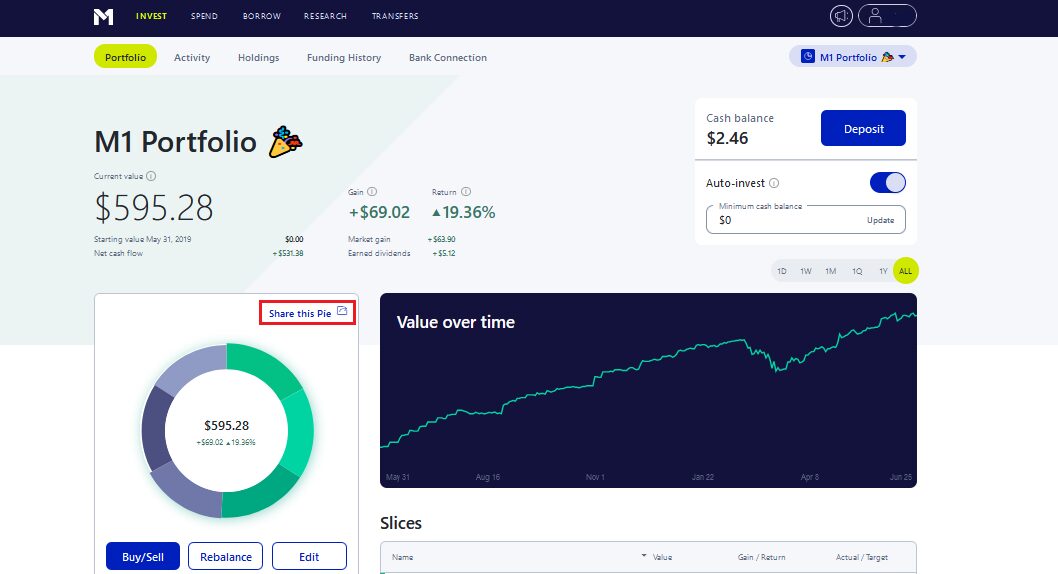
Task: Click the Slices section heading
Action: (401, 523)
